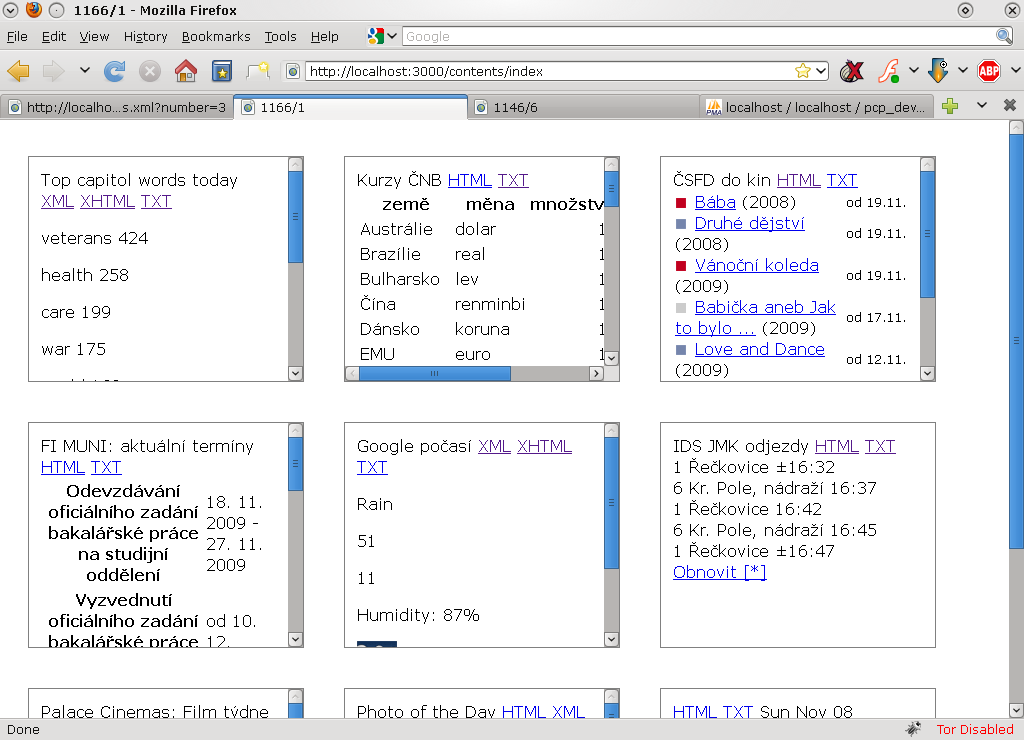Click the Google search engine icon

coord(376,37)
